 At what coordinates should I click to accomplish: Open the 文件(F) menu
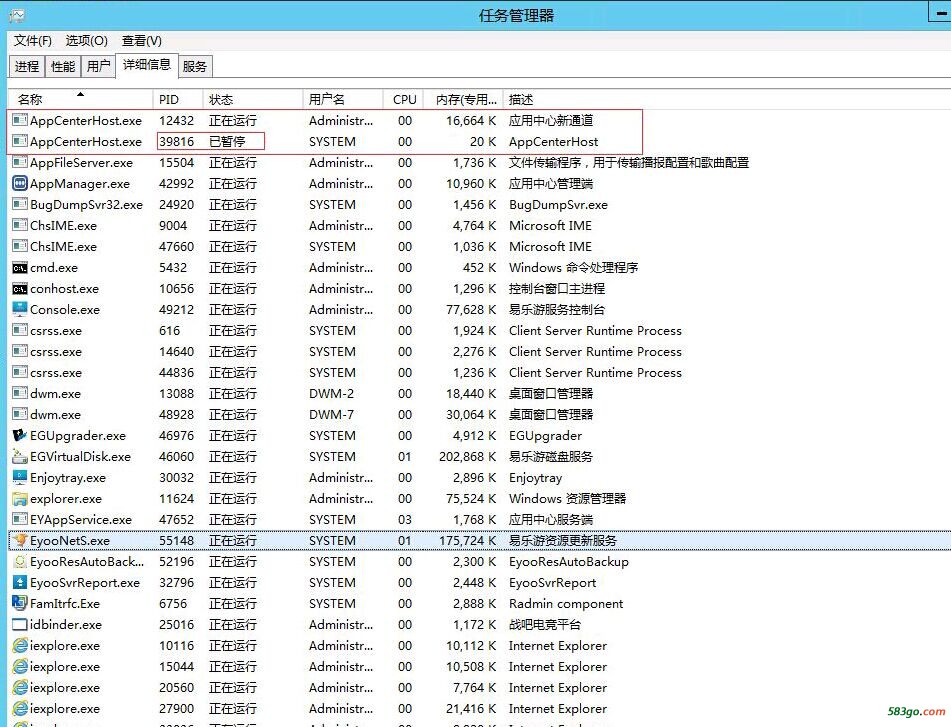point(33,41)
